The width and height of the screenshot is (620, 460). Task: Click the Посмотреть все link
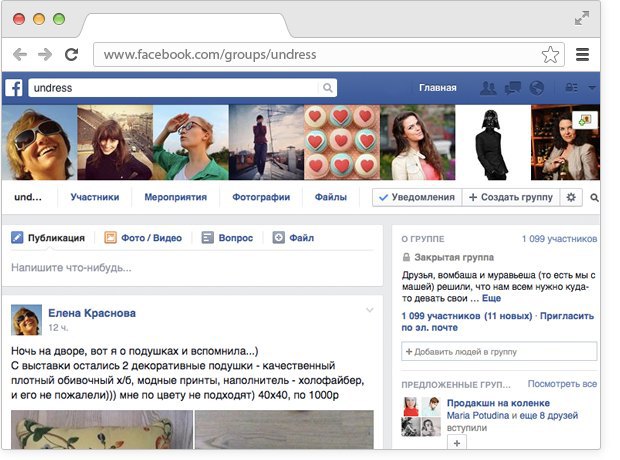pyautogui.click(x=562, y=384)
